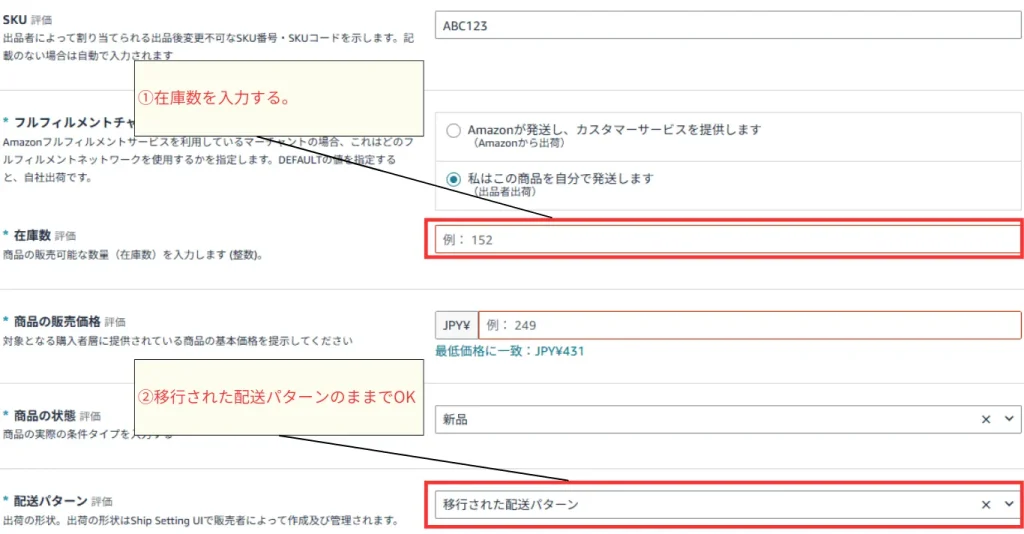The image size is (1024, 534).
Task: Open the 商品の状態 combo box showing 新品
Action: pos(700,420)
